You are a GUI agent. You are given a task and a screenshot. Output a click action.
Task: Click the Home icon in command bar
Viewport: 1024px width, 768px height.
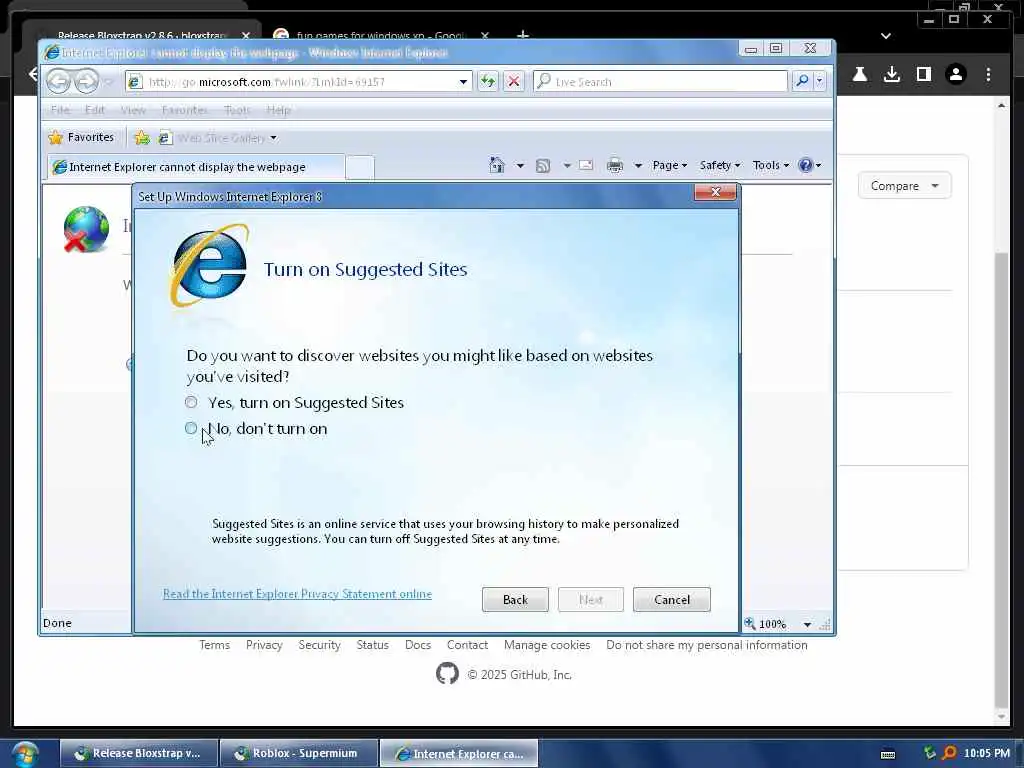click(497, 165)
